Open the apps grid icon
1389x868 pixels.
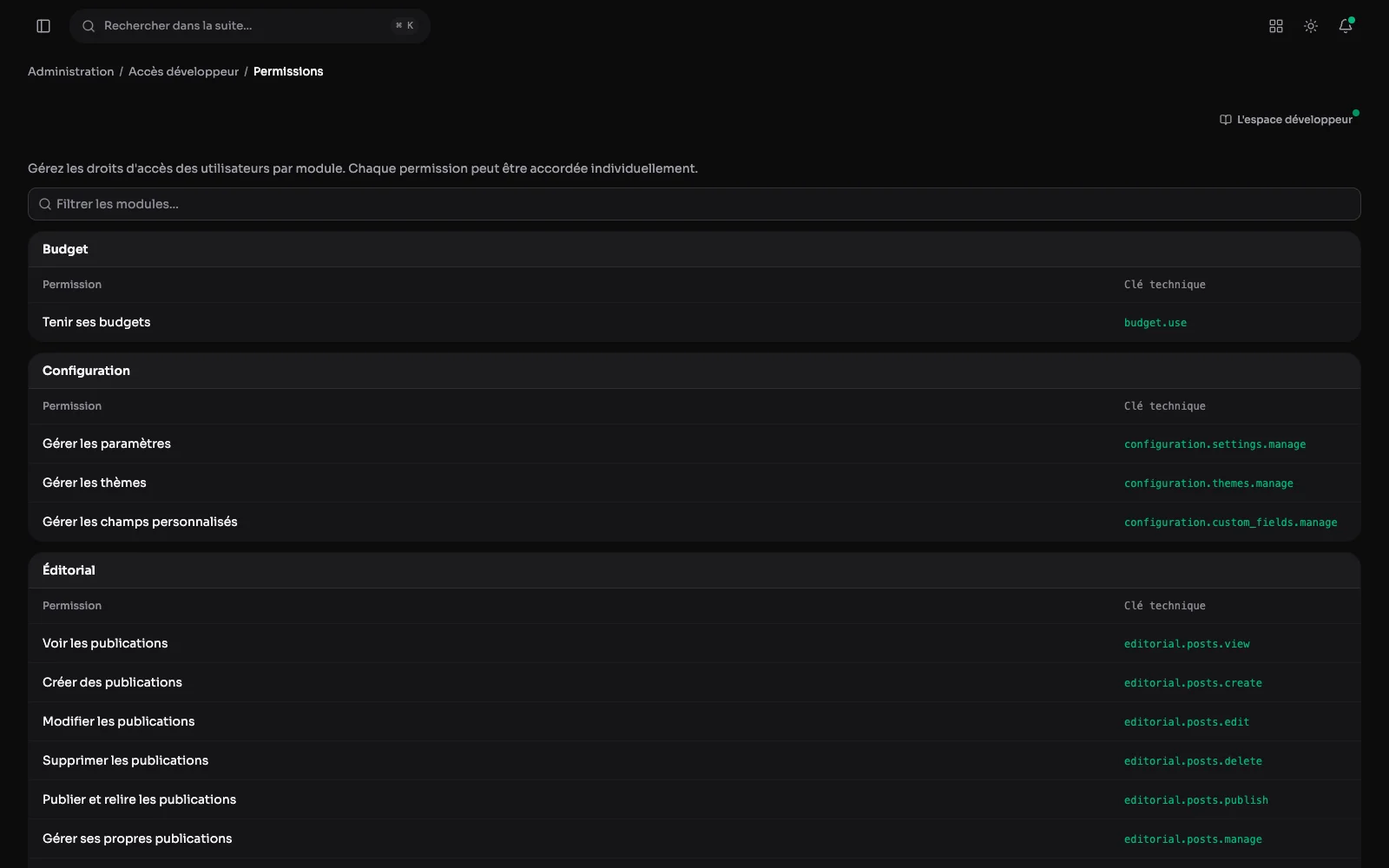1276,26
